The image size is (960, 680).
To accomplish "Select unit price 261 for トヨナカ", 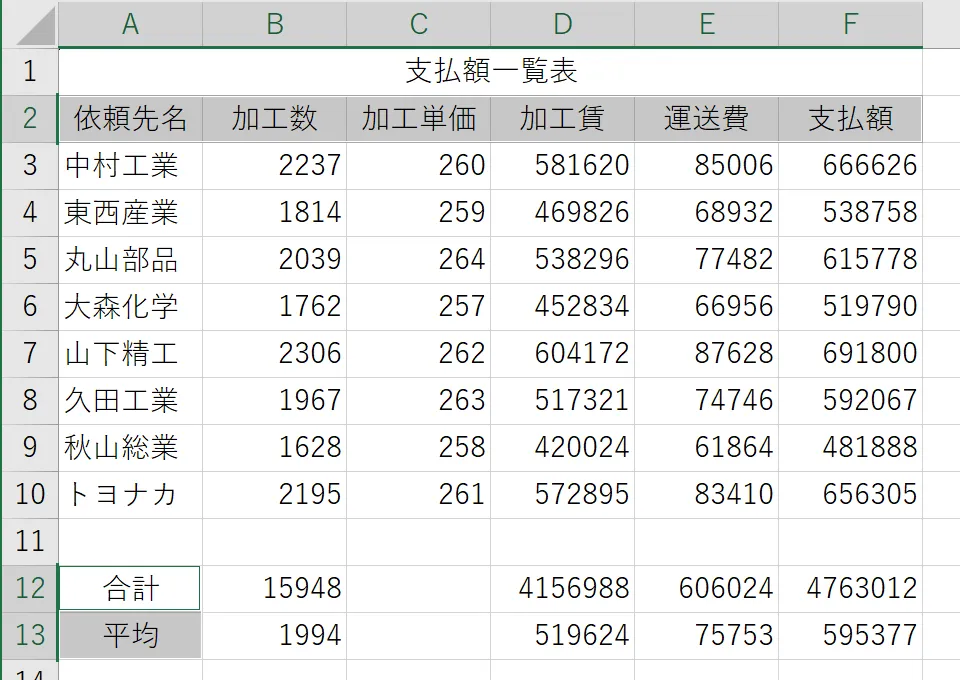I will [x=418, y=495].
